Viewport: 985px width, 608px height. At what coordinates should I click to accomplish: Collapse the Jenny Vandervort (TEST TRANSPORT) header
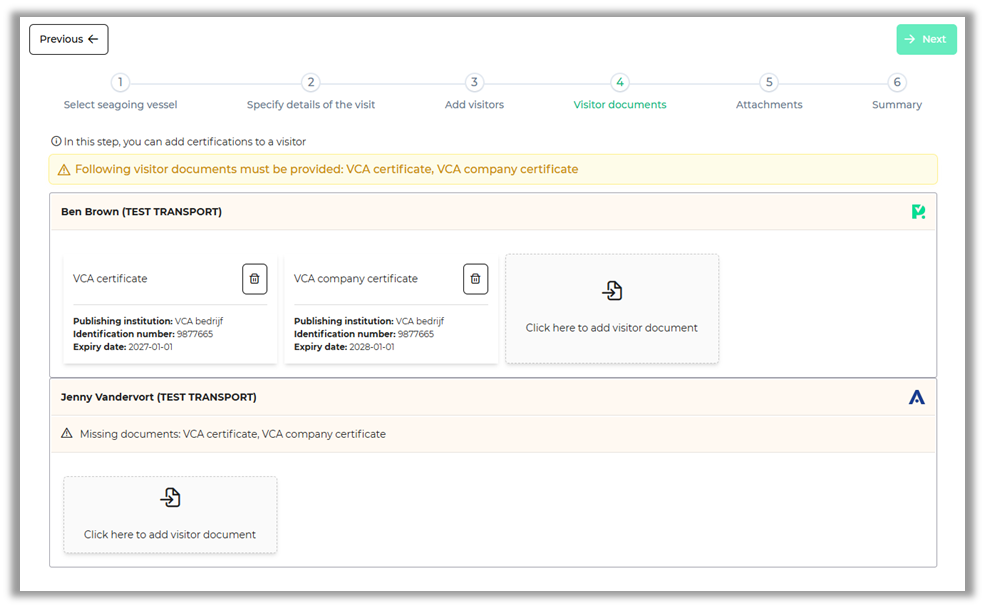(158, 397)
